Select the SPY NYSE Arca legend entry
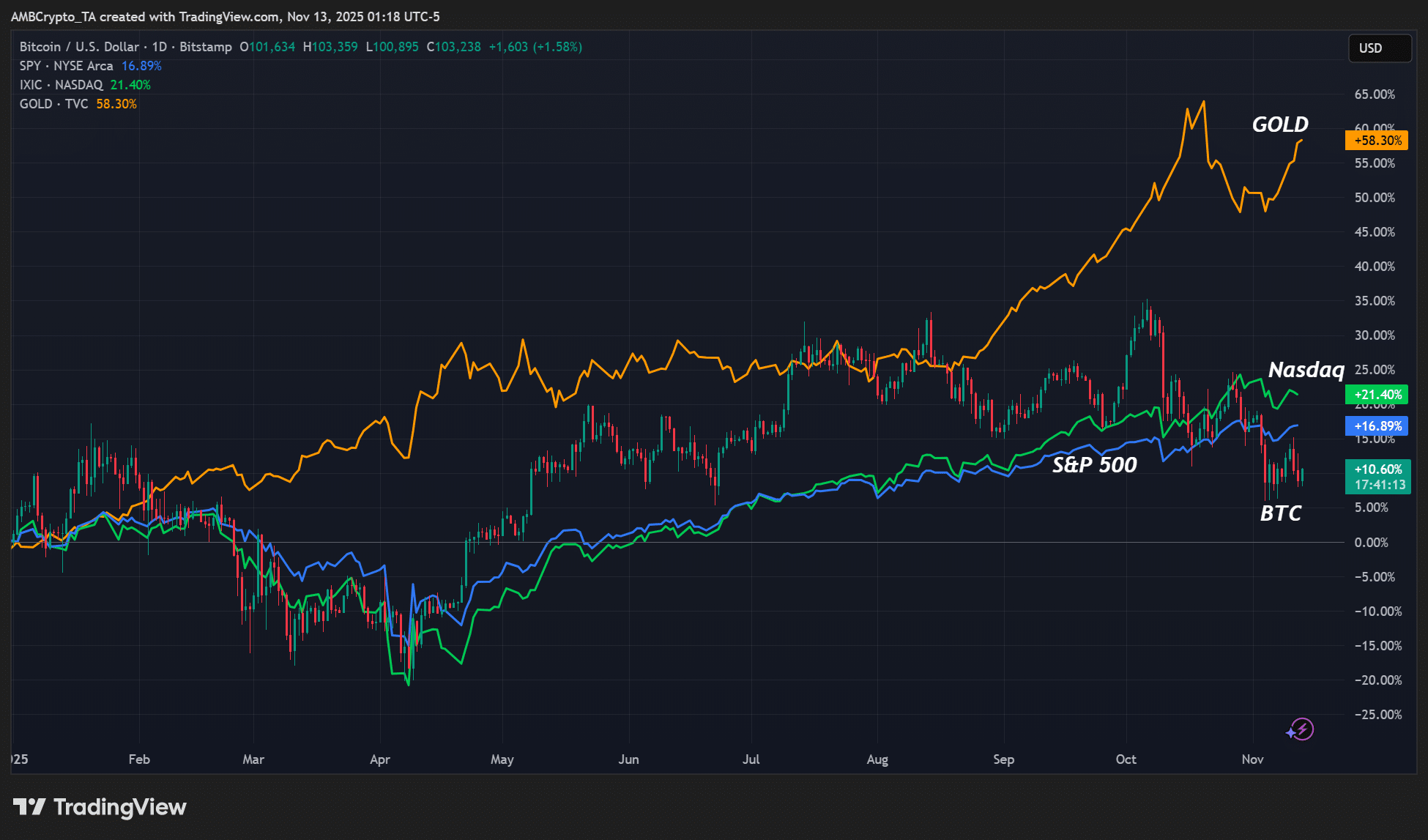The height and width of the screenshot is (840, 1428). (x=66, y=66)
